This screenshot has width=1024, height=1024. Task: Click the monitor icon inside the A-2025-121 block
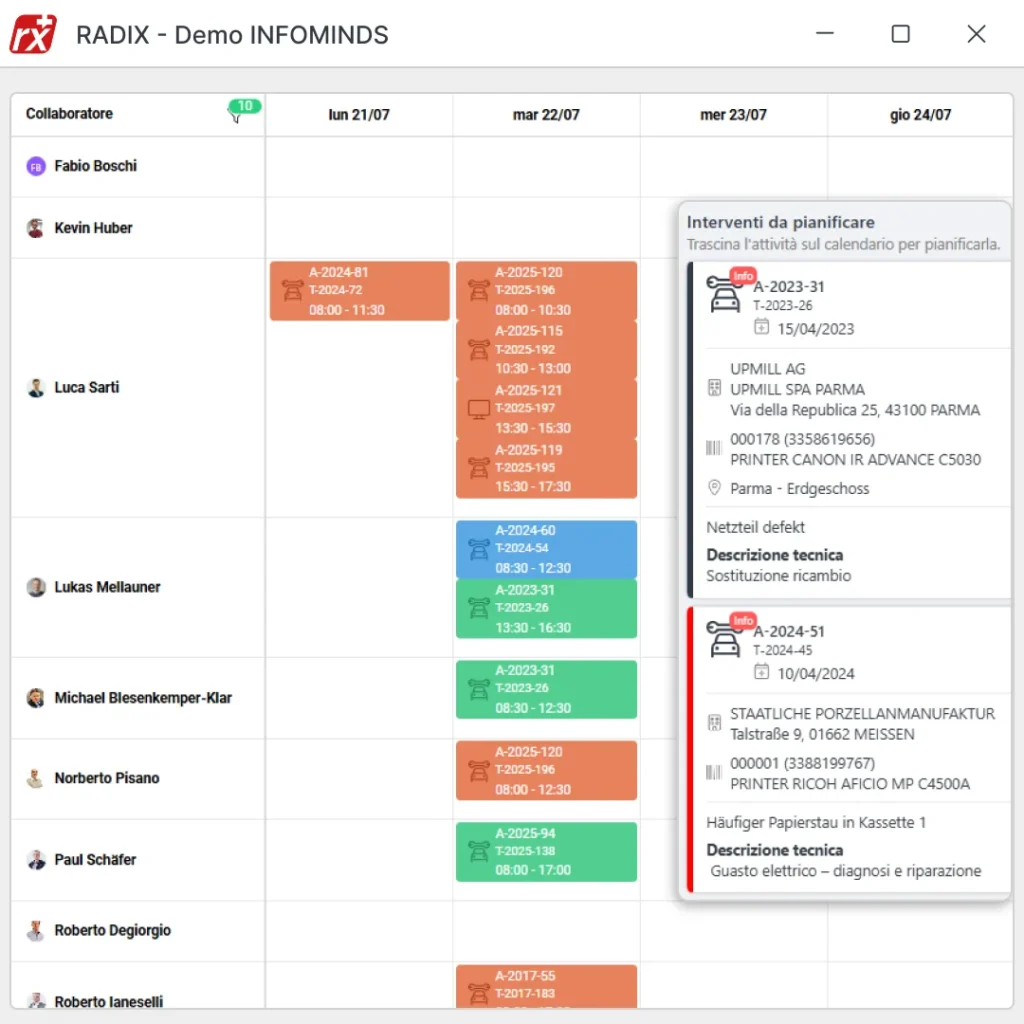[x=479, y=408]
